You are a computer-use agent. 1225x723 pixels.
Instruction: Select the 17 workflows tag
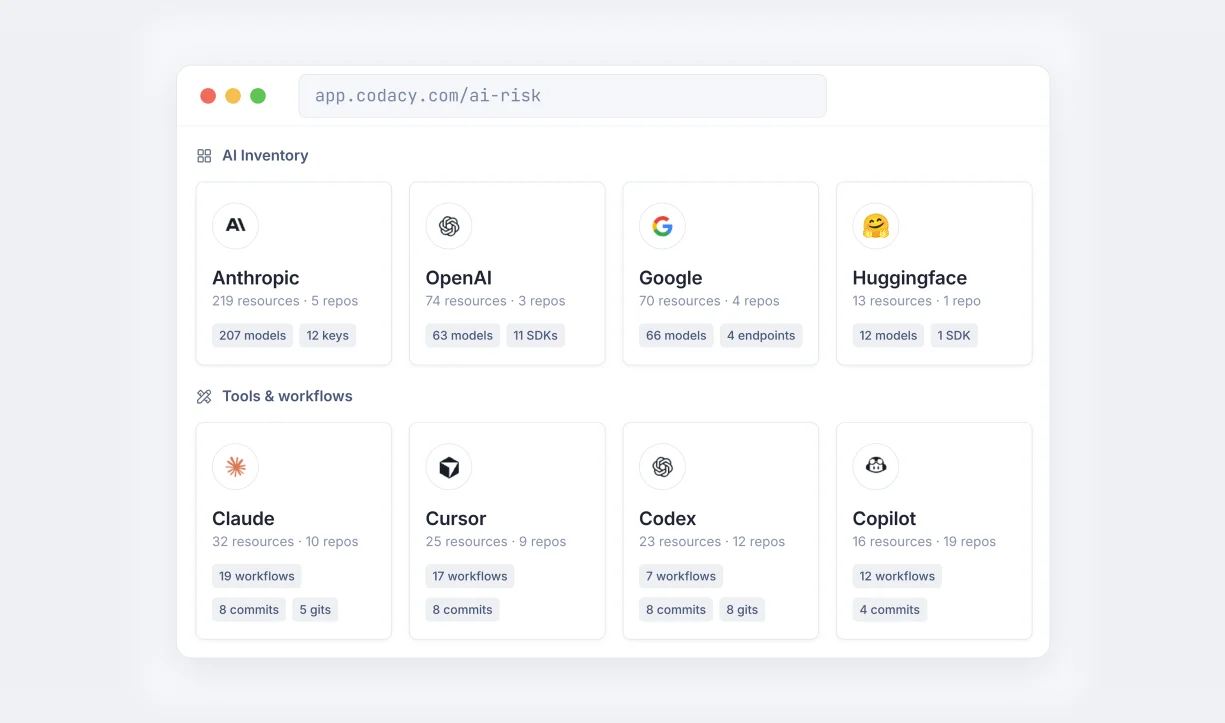[470, 576]
